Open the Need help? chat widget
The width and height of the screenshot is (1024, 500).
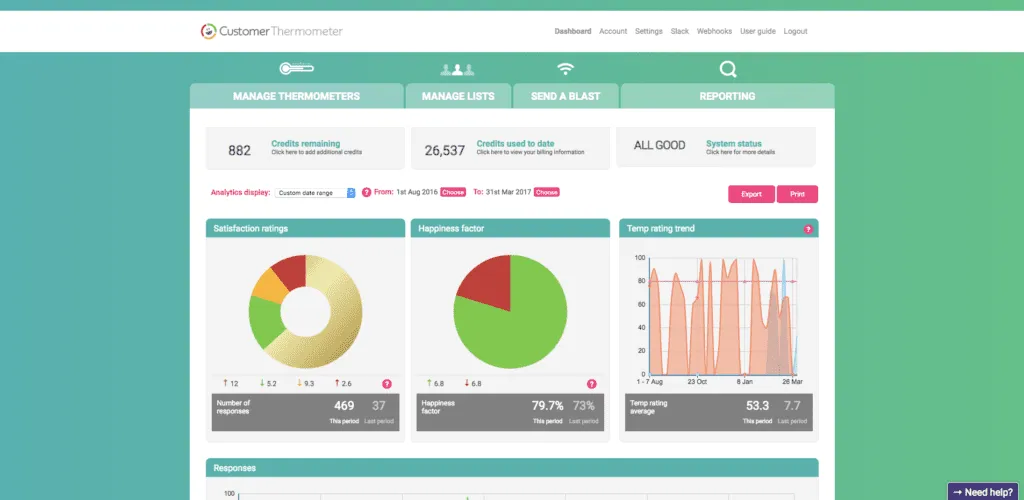pos(984,491)
